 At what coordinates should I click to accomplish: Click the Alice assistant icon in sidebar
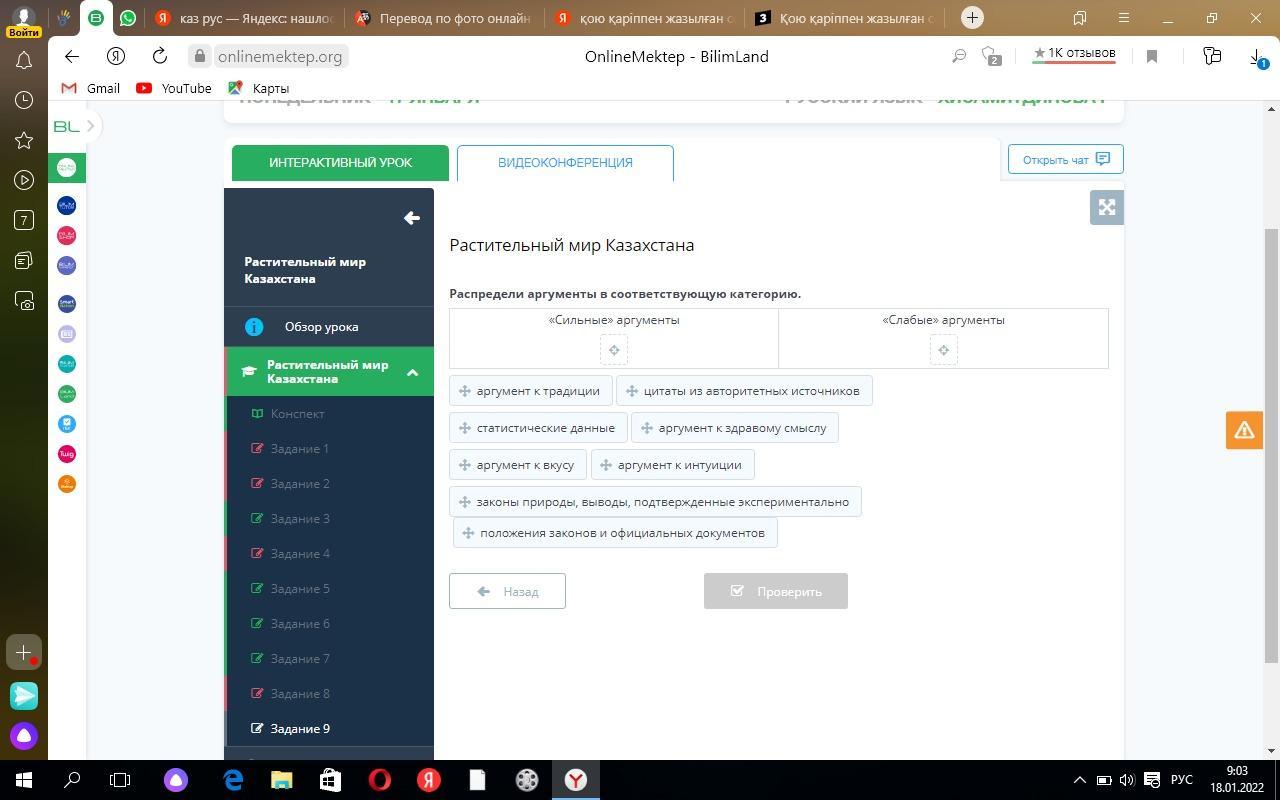24,736
